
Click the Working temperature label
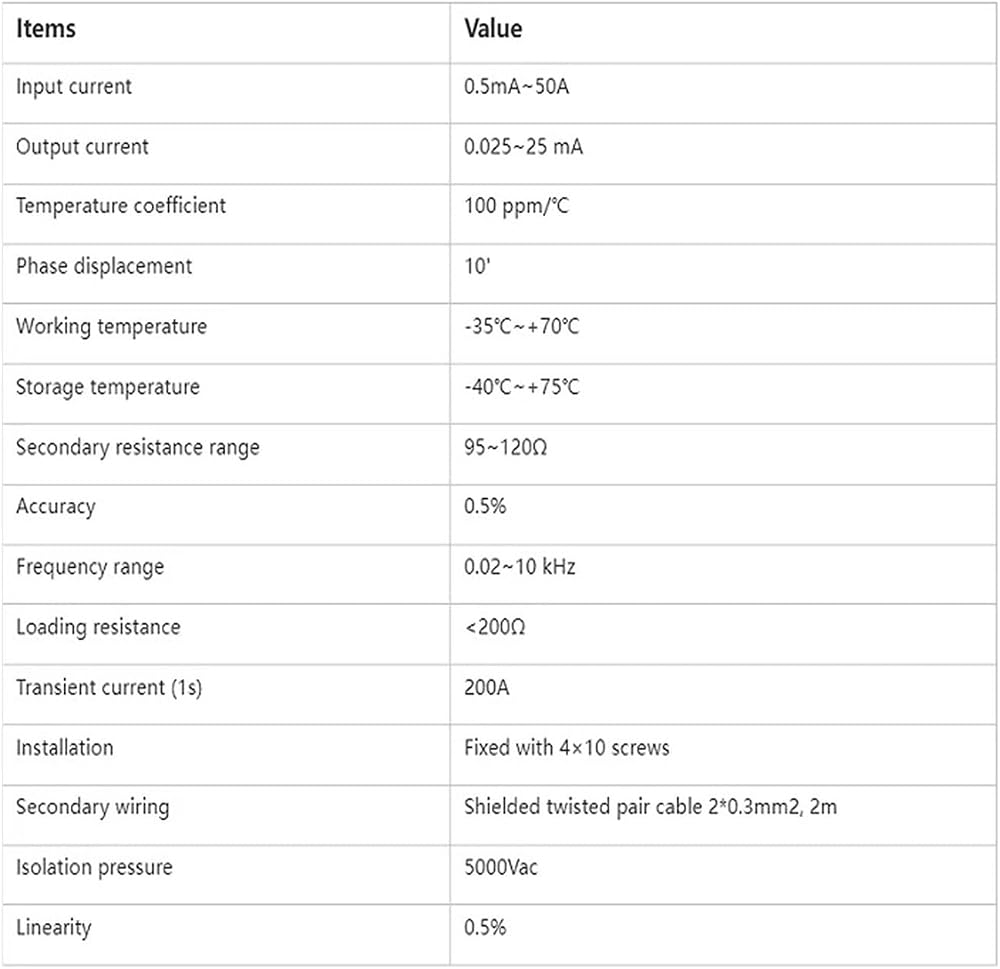pyautogui.click(x=112, y=327)
